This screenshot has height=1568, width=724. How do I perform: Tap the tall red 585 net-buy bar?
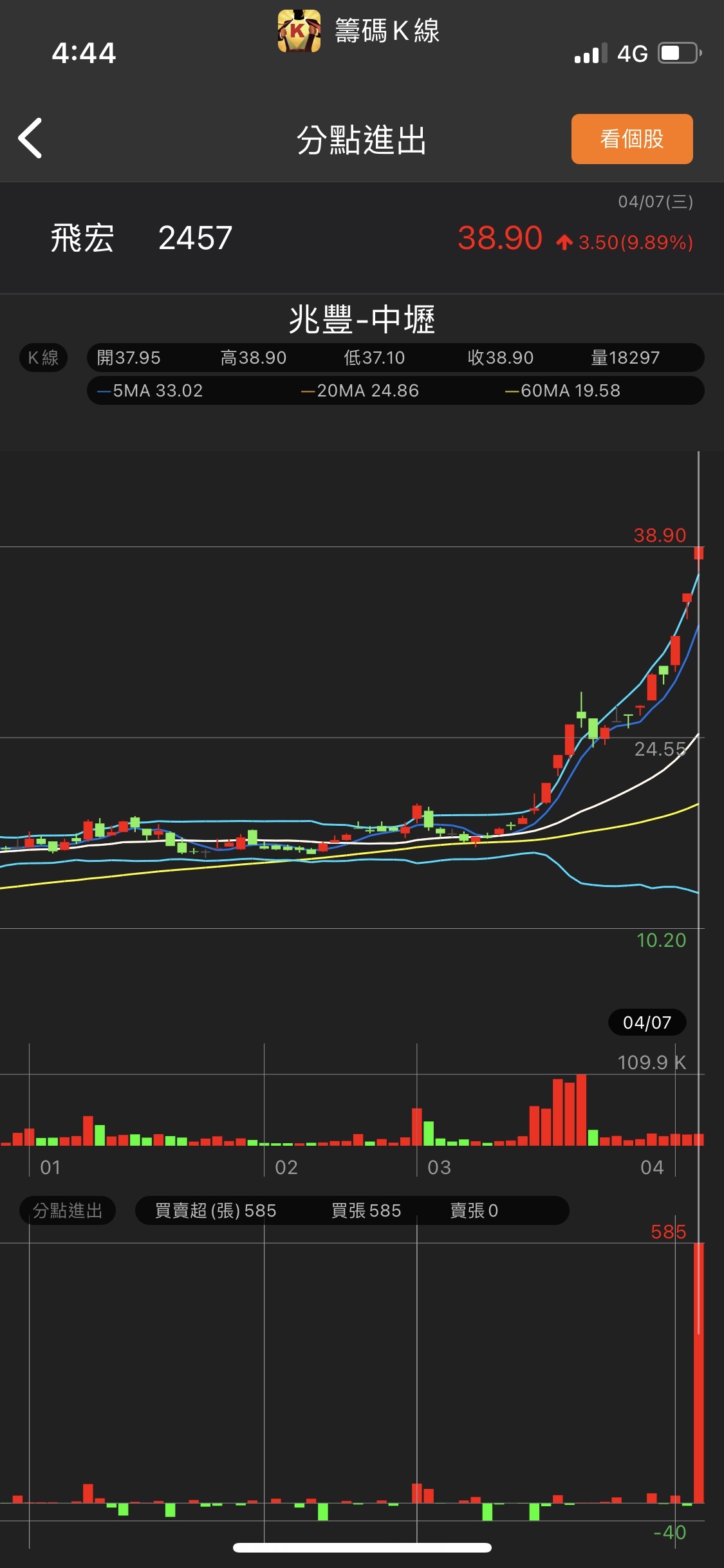pos(698,1371)
